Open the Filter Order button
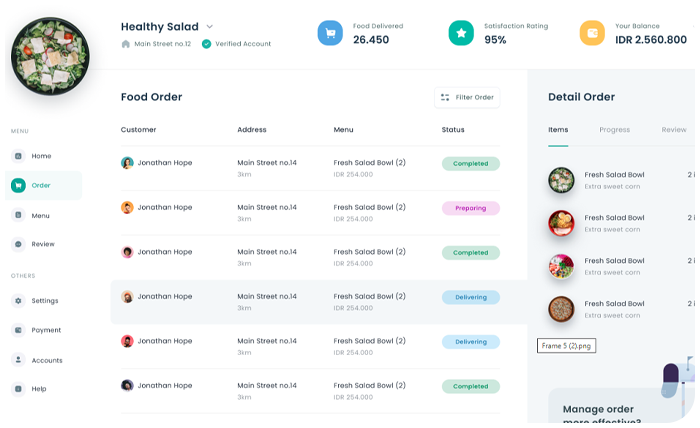This screenshot has width=700, height=428. (467, 97)
